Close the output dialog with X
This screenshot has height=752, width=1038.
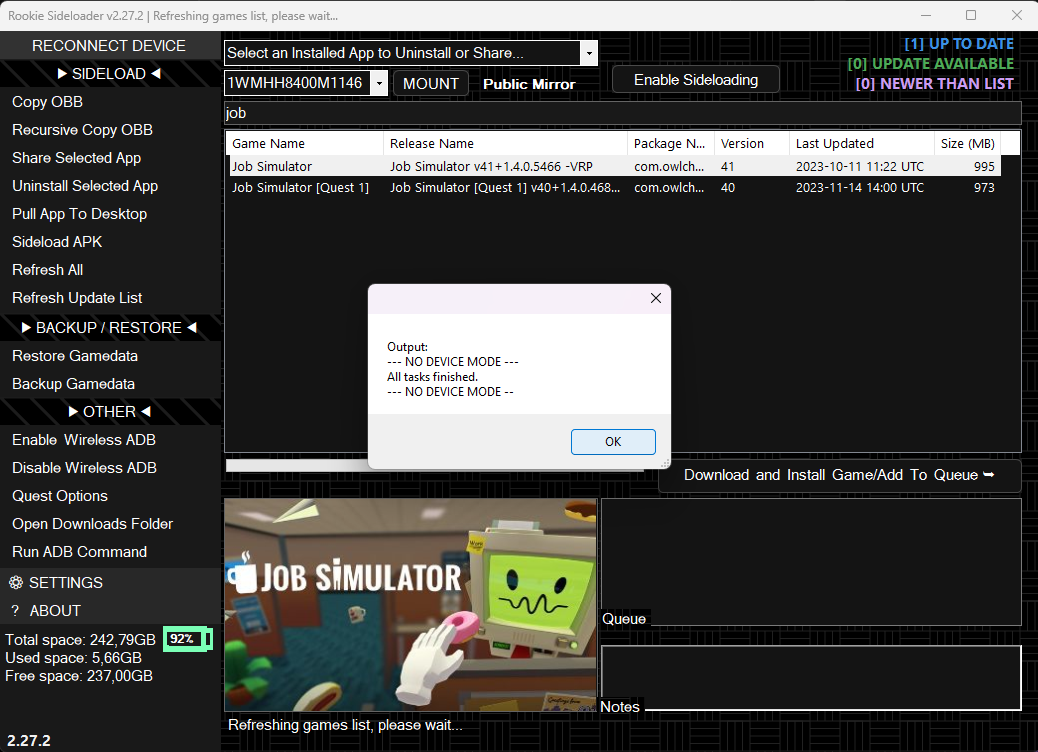(x=655, y=298)
